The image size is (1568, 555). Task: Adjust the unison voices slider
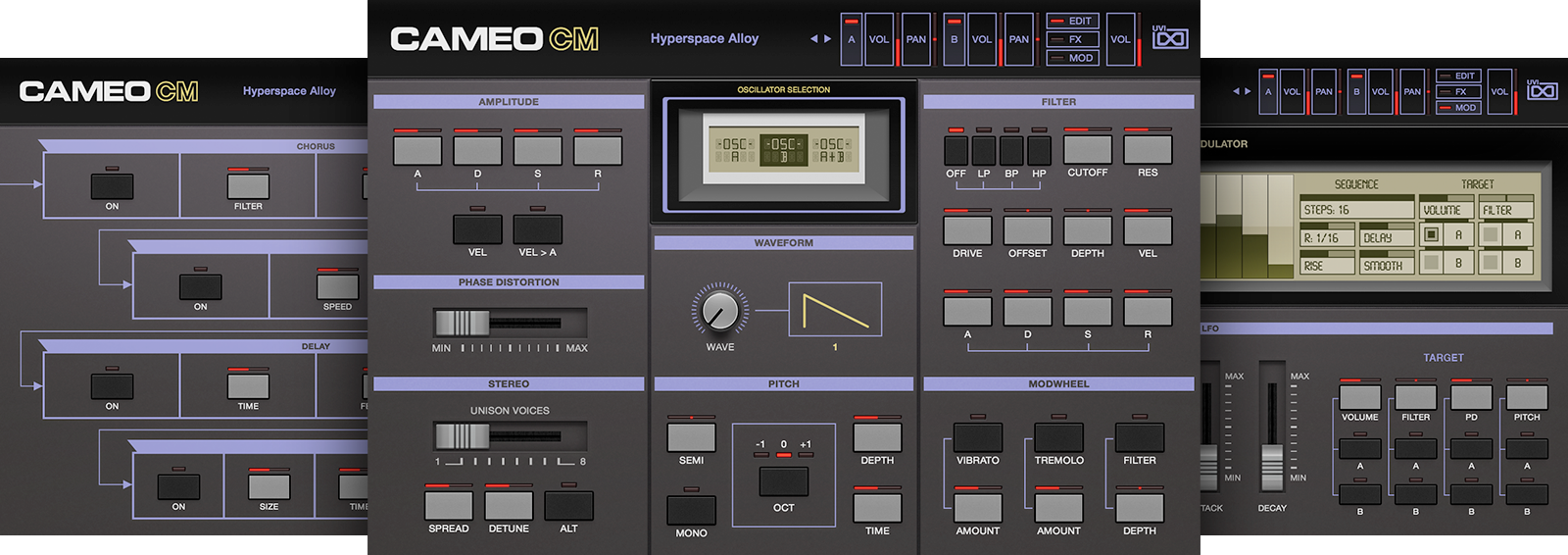click(510, 435)
